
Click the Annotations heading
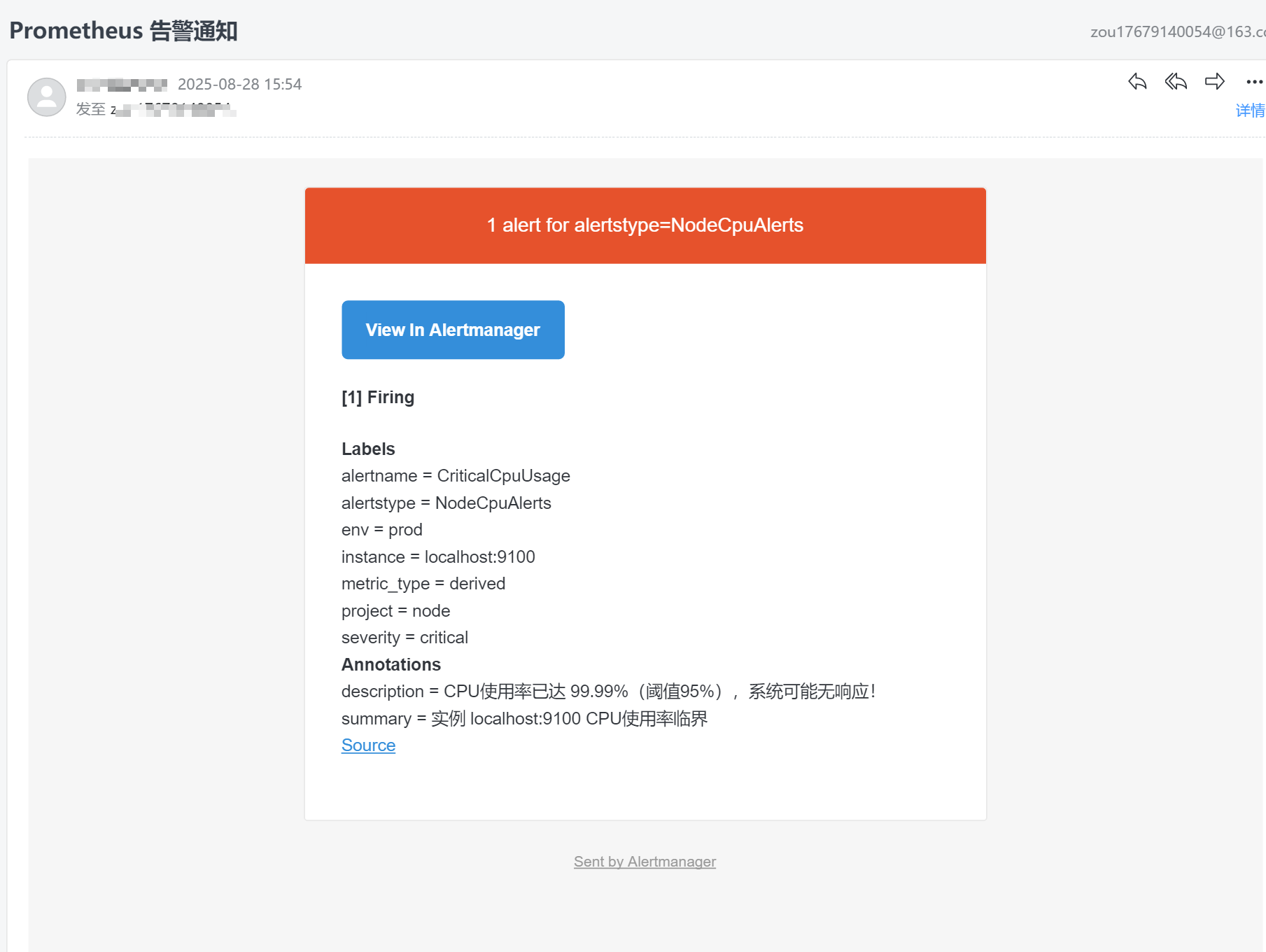[x=391, y=664]
